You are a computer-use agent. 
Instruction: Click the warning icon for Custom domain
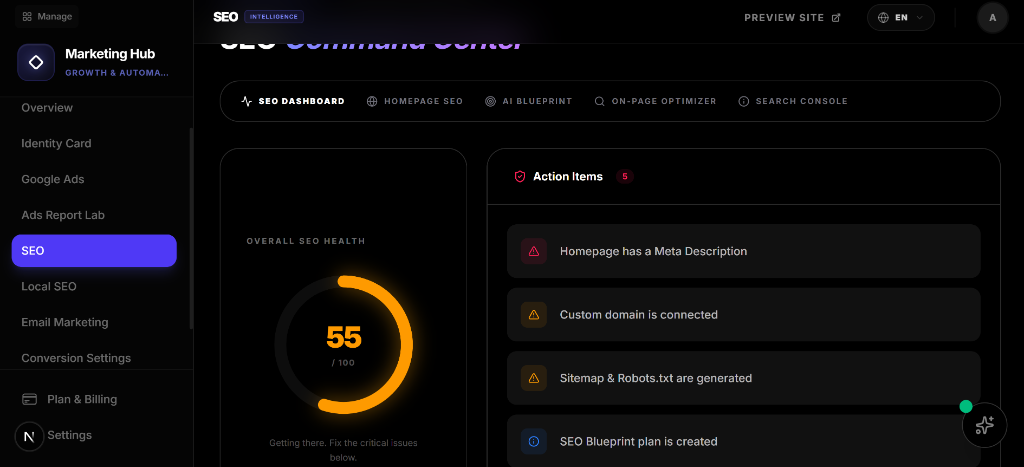pos(534,315)
